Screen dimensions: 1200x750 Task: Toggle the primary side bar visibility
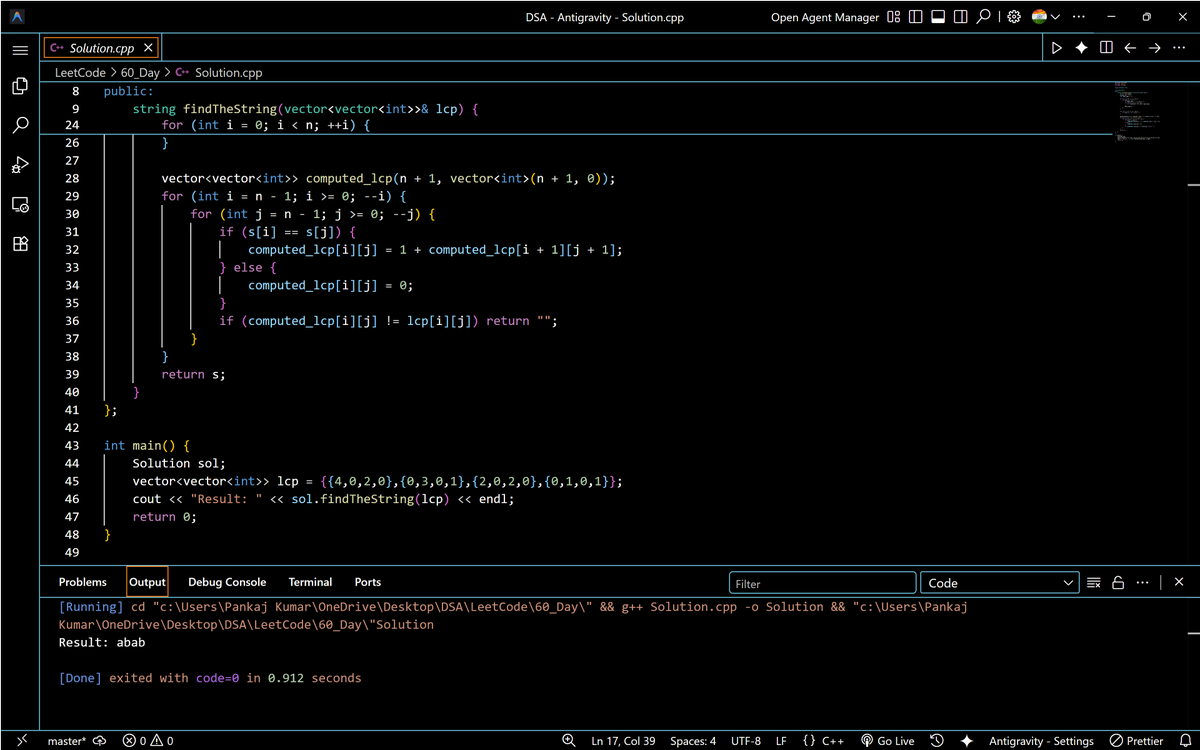tap(916, 17)
